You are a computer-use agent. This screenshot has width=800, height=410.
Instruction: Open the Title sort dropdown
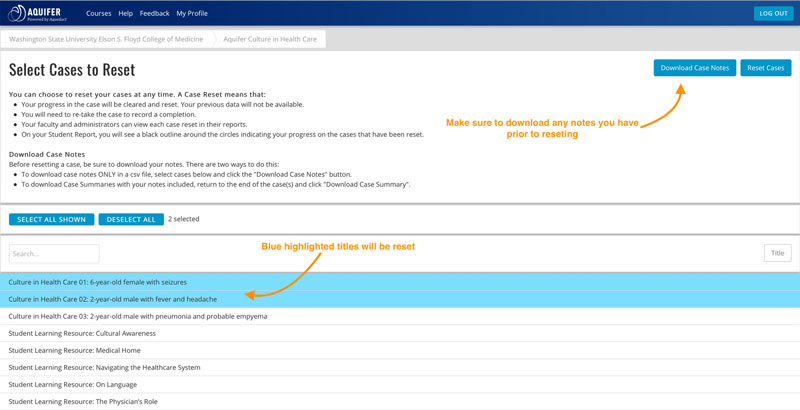pos(776,254)
